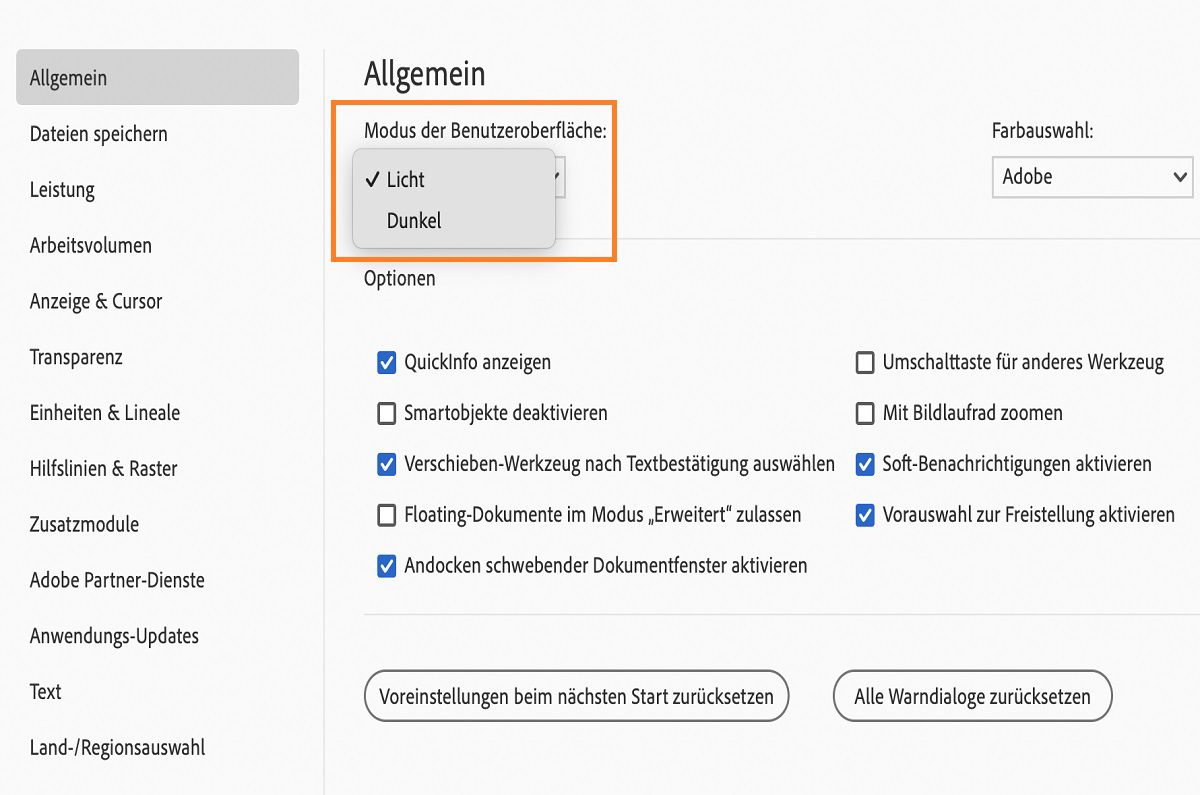Open Land-/Regionsauswahl settings
This screenshot has width=1200, height=795.
point(117,747)
